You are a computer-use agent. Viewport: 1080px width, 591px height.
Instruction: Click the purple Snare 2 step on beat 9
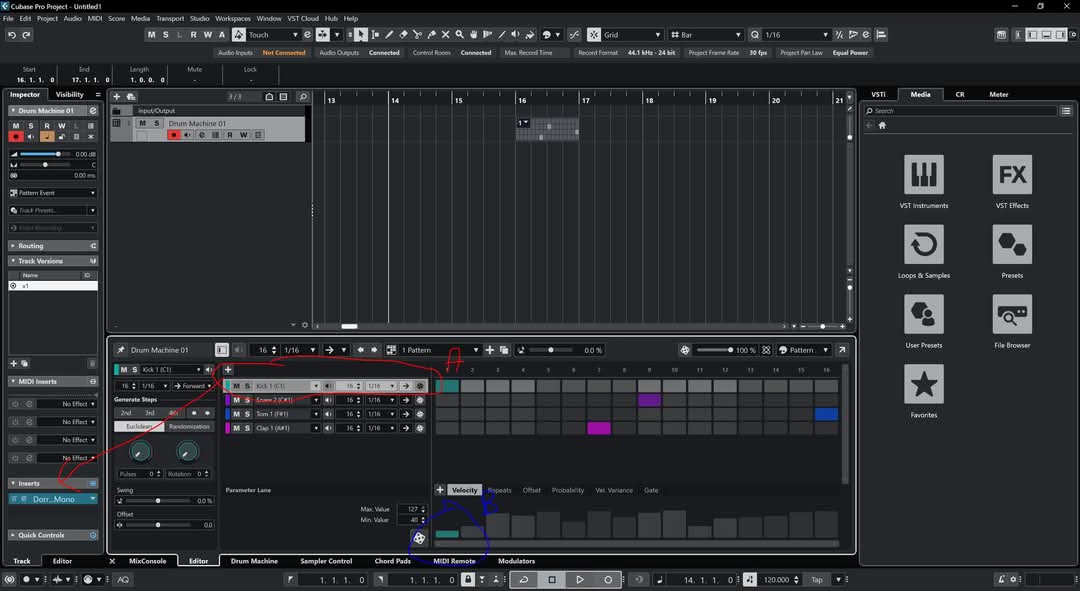click(x=649, y=400)
